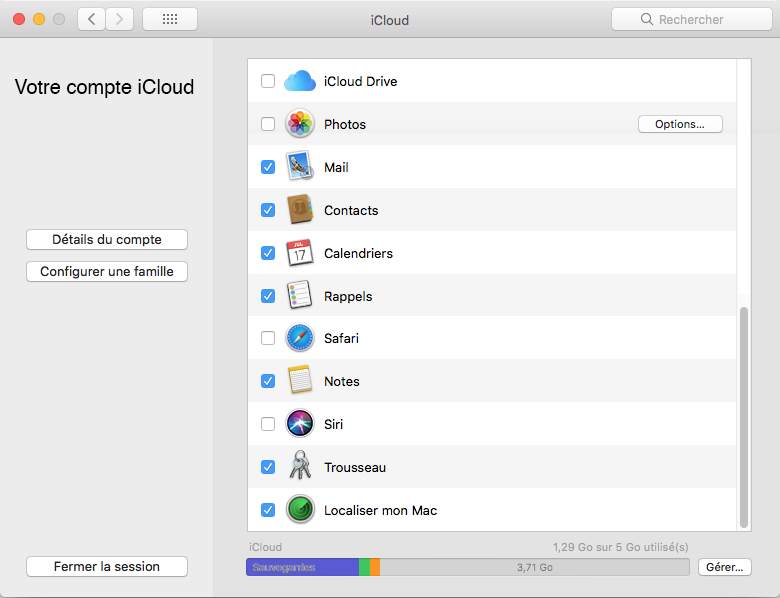The image size is (780, 598).
Task: Click the Calendriers calendar icon
Action: pyautogui.click(x=300, y=253)
